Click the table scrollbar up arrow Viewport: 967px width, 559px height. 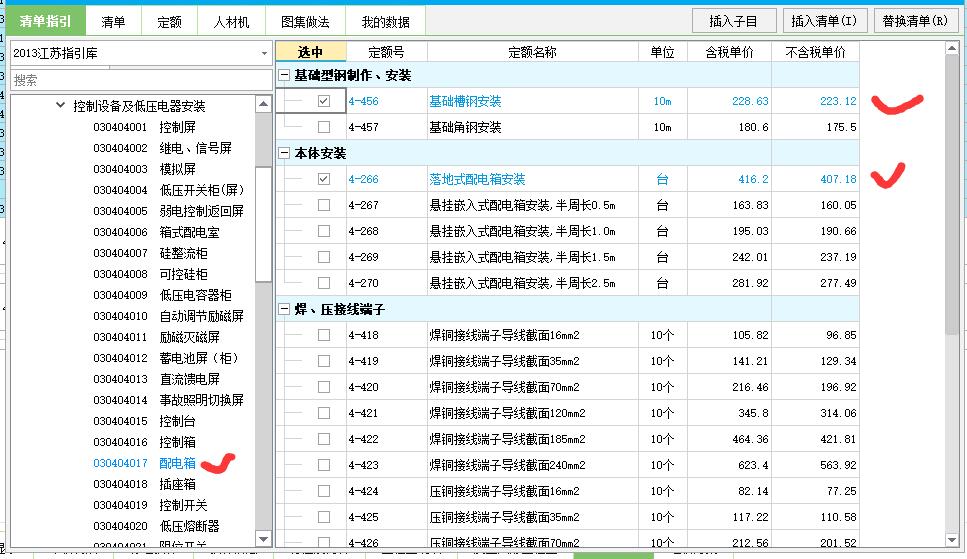pyautogui.click(x=952, y=49)
